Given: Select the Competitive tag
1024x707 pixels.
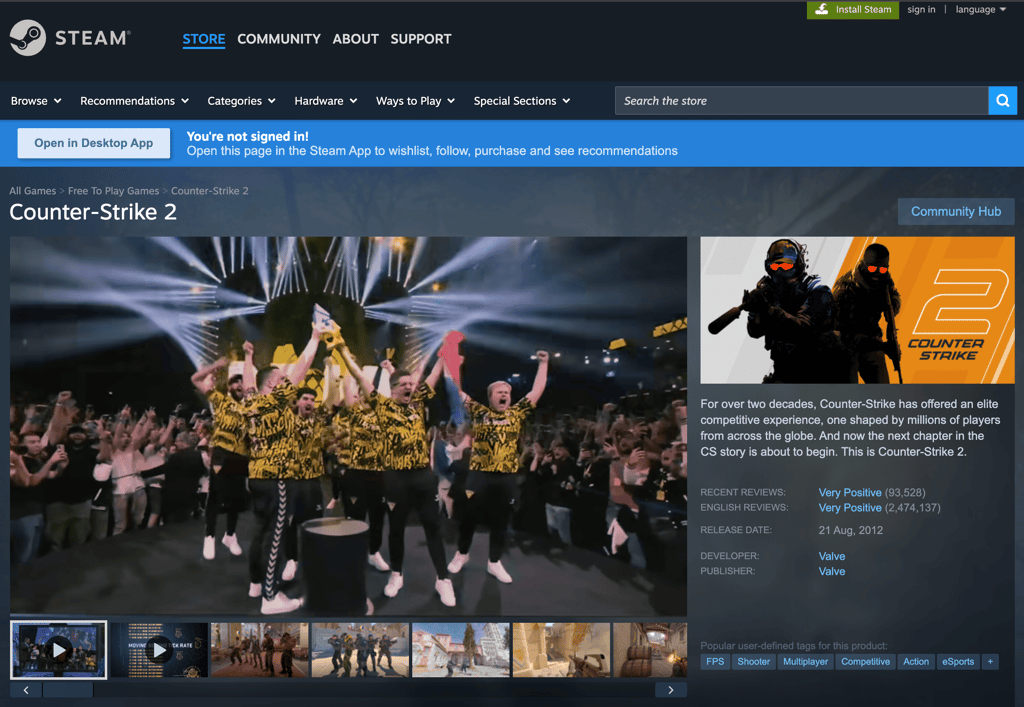Looking at the screenshot, I should click(x=865, y=662).
